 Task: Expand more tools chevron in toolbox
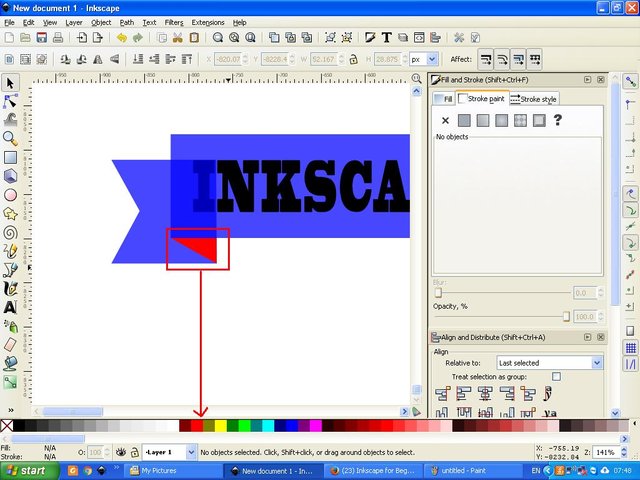pos(11,410)
